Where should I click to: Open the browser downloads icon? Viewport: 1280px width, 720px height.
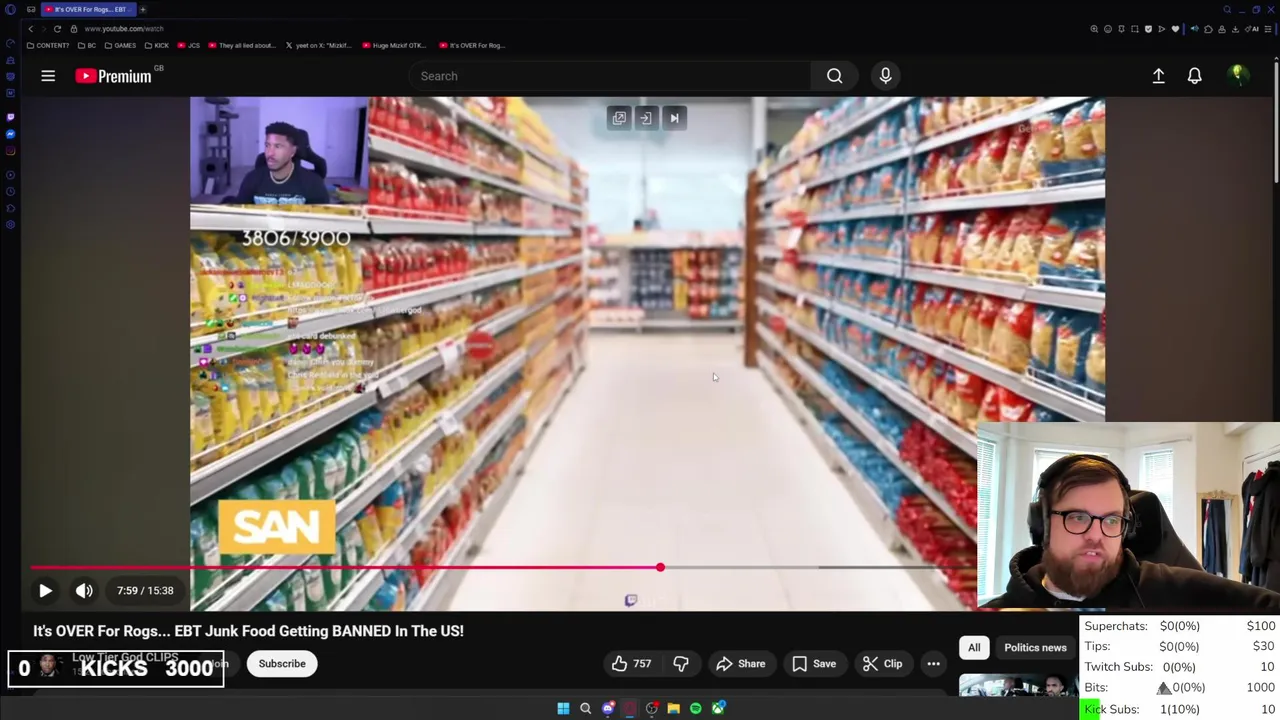(x=1235, y=29)
